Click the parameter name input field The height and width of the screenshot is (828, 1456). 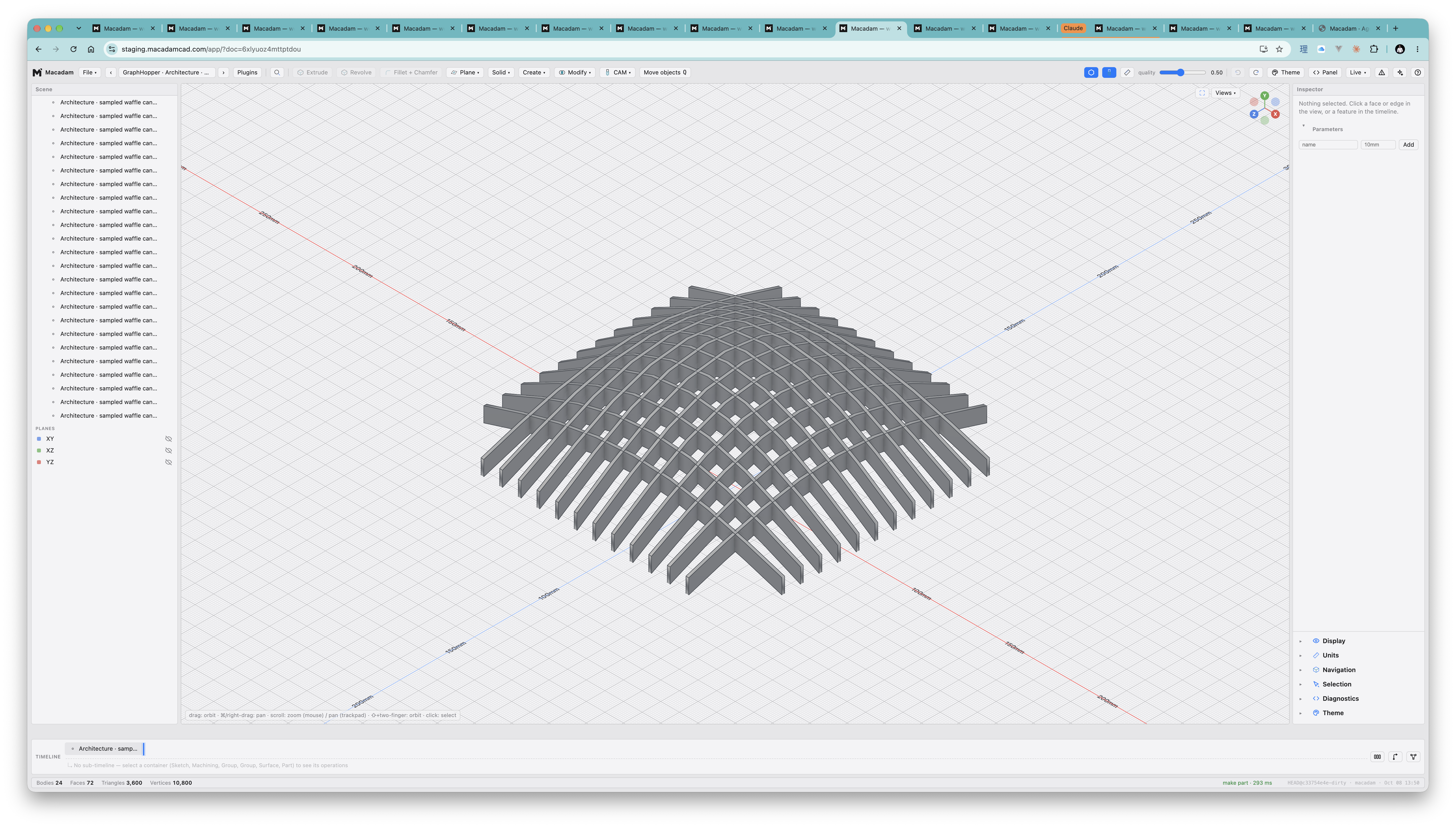pos(1328,145)
